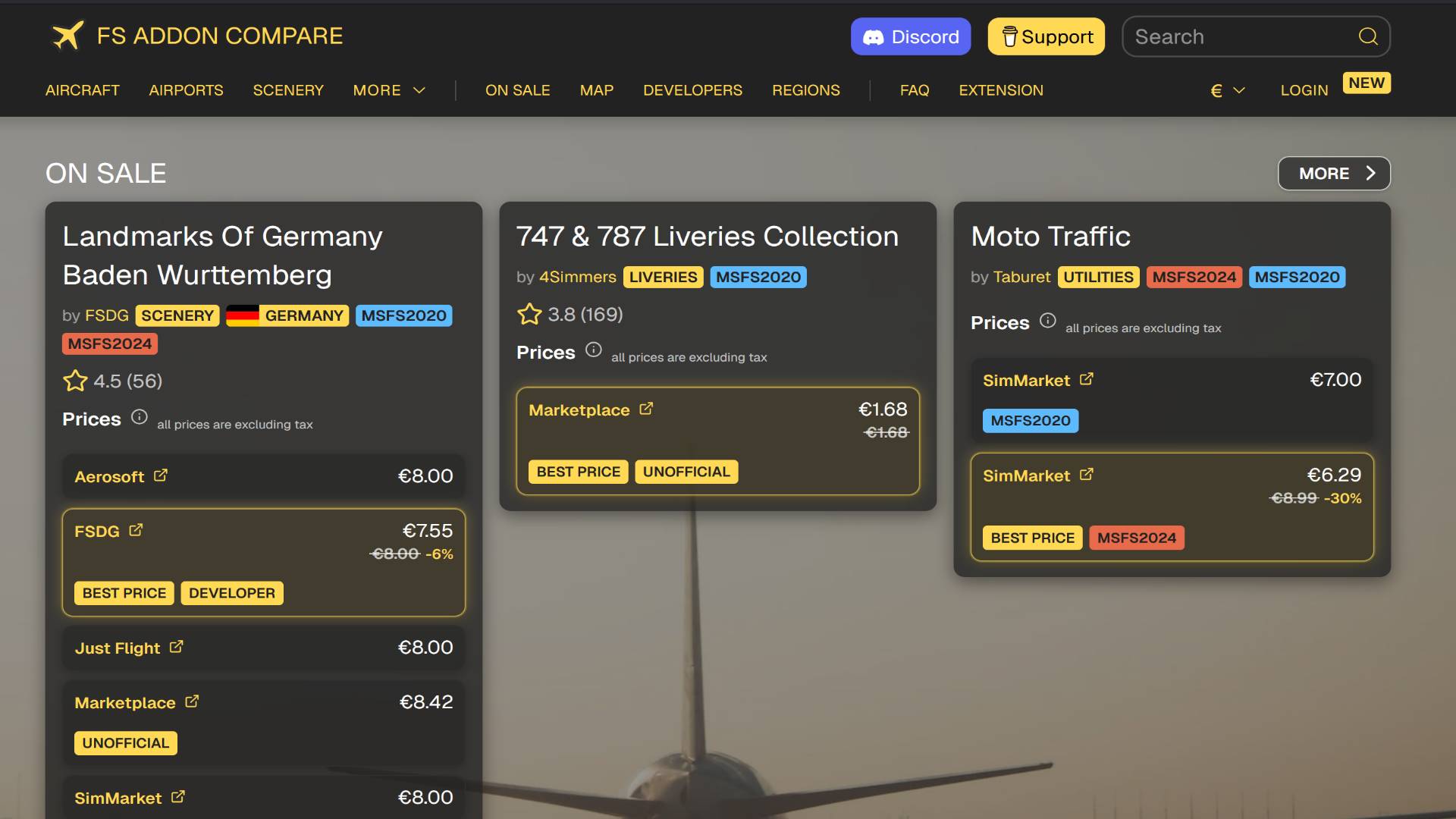
Task: Open Just Flight external link icon
Action: point(177,647)
